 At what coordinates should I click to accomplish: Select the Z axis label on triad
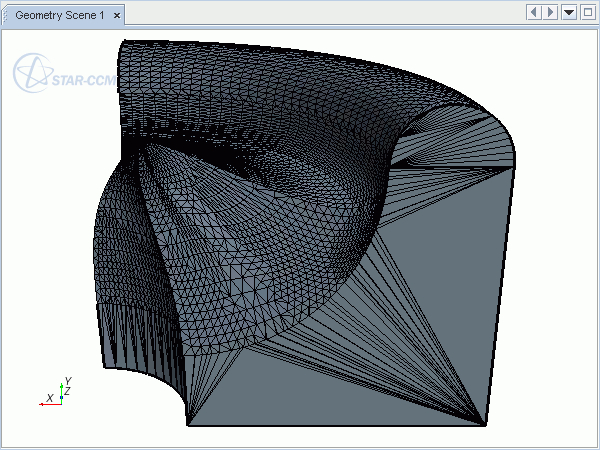[67, 391]
